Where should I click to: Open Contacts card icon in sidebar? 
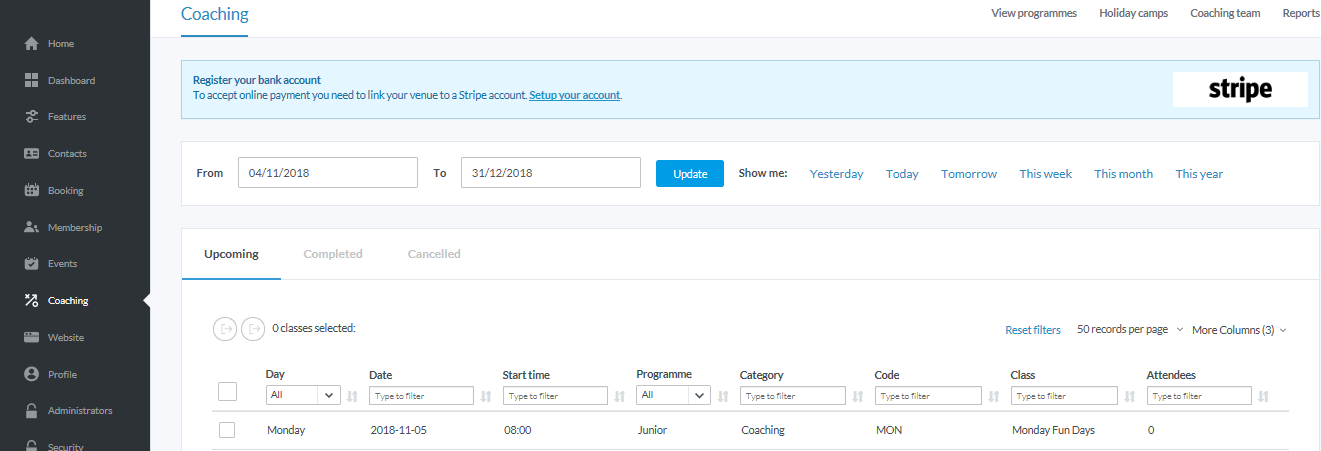[31, 154]
